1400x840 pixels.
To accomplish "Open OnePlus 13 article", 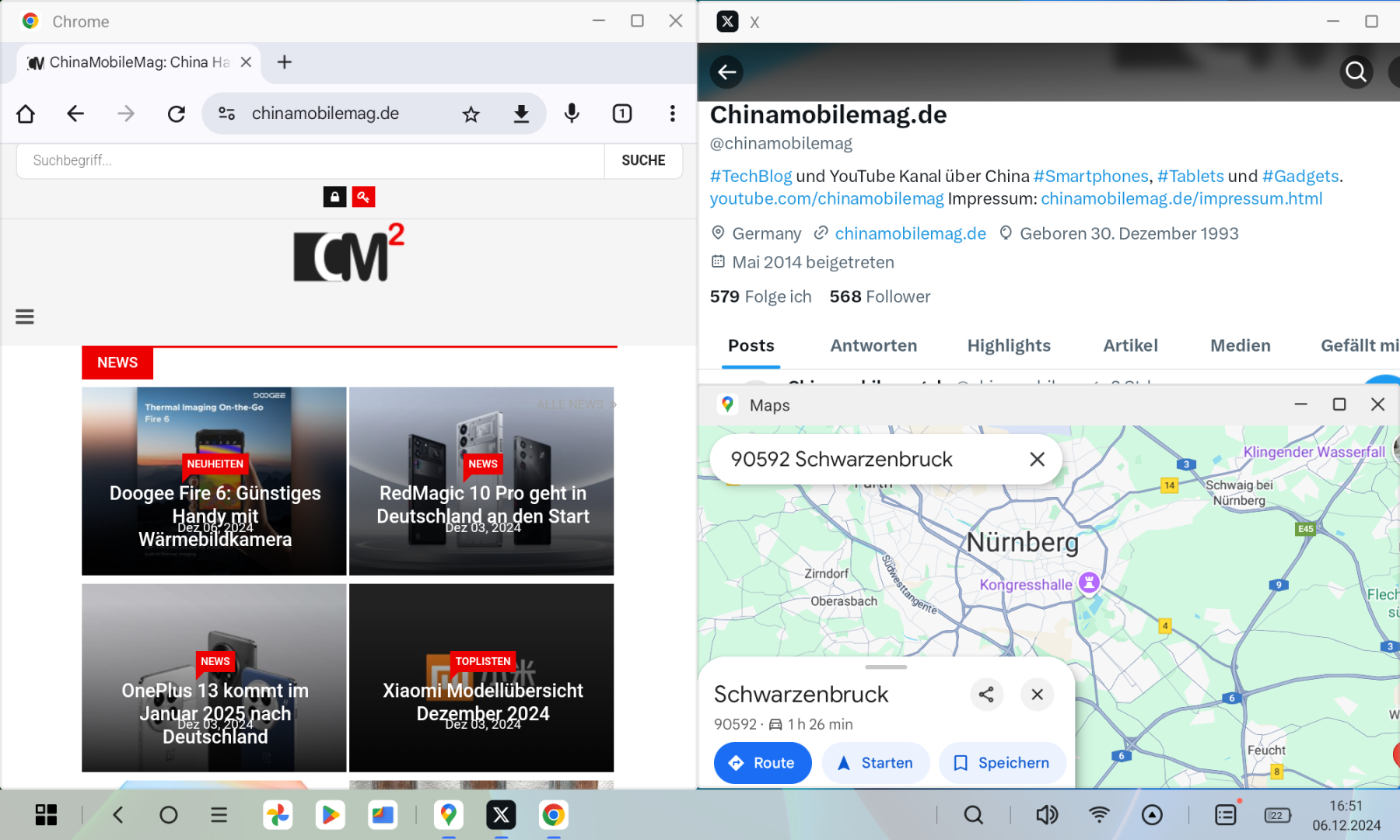I will coord(214,678).
